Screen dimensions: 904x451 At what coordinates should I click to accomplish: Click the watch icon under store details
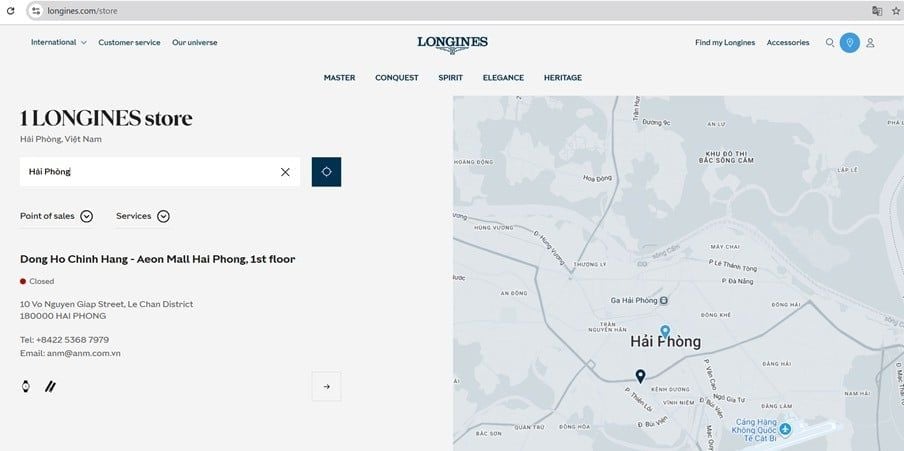tap(25, 386)
